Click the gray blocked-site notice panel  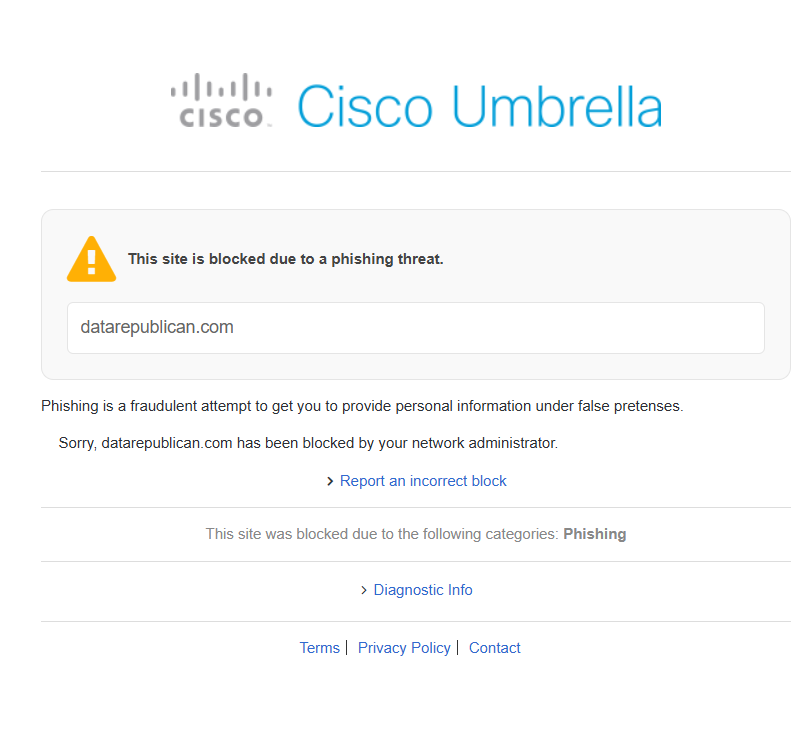(416, 294)
